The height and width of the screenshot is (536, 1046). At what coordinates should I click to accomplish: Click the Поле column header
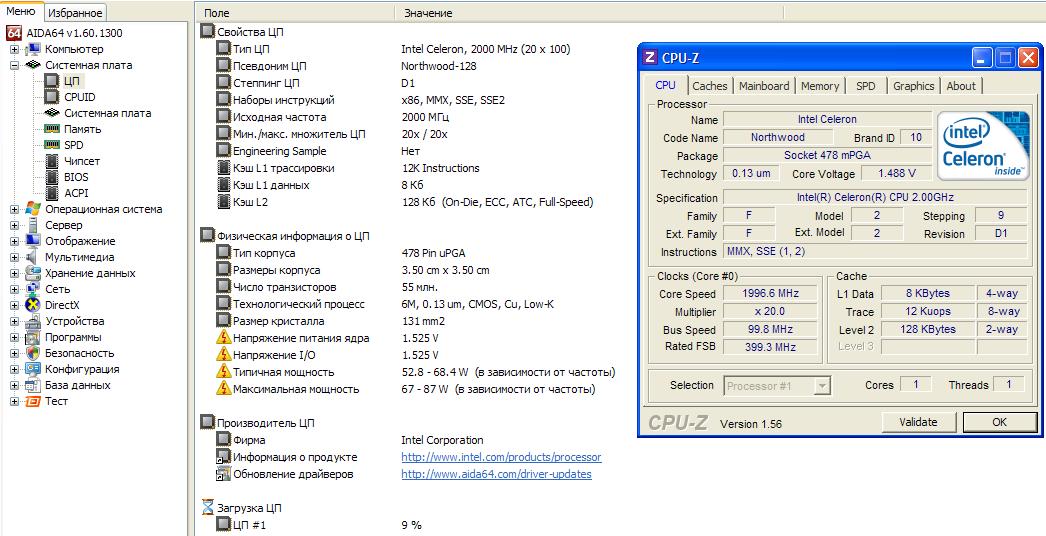click(295, 13)
